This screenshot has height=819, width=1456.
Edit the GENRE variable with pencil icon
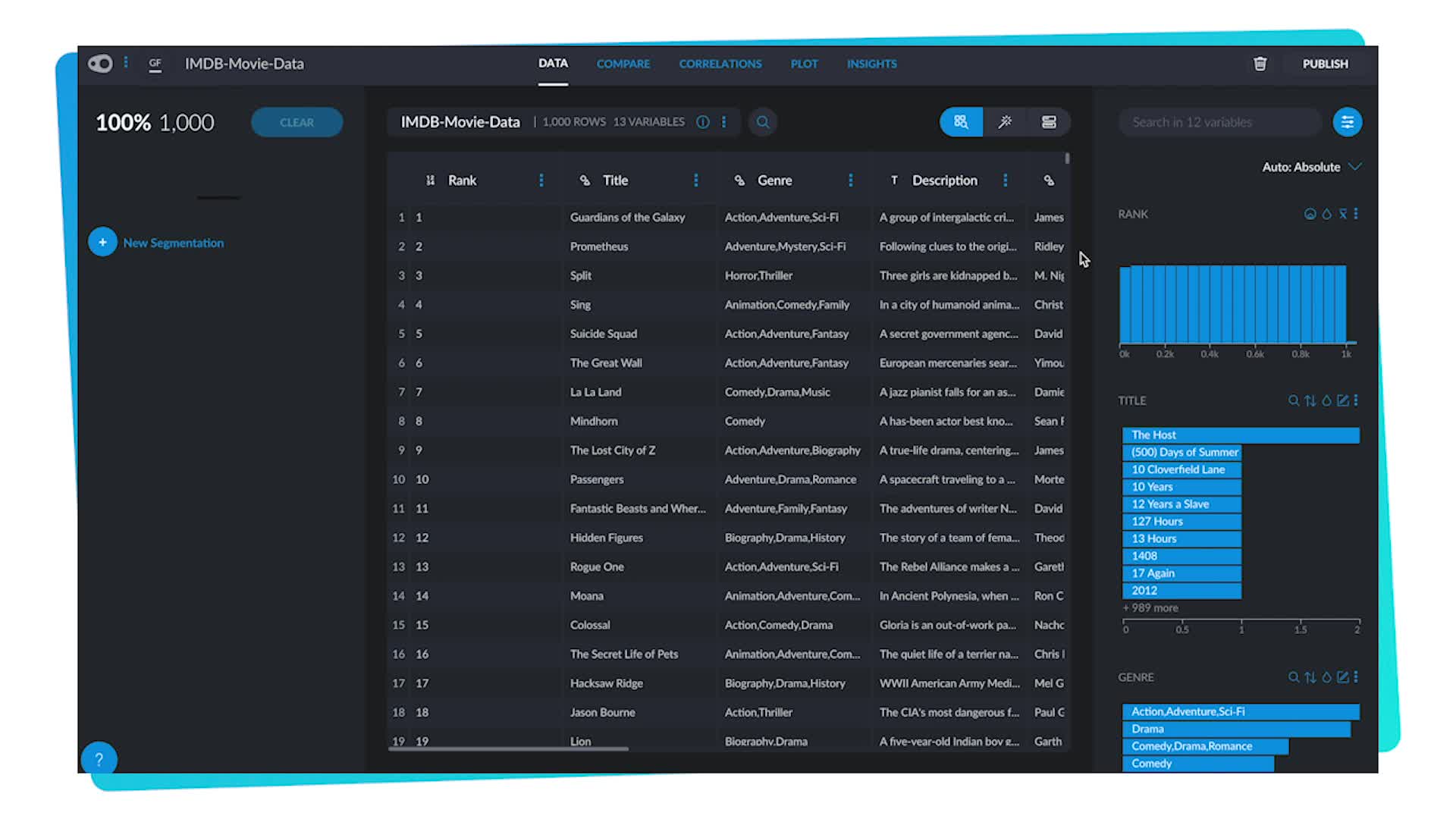tap(1342, 677)
